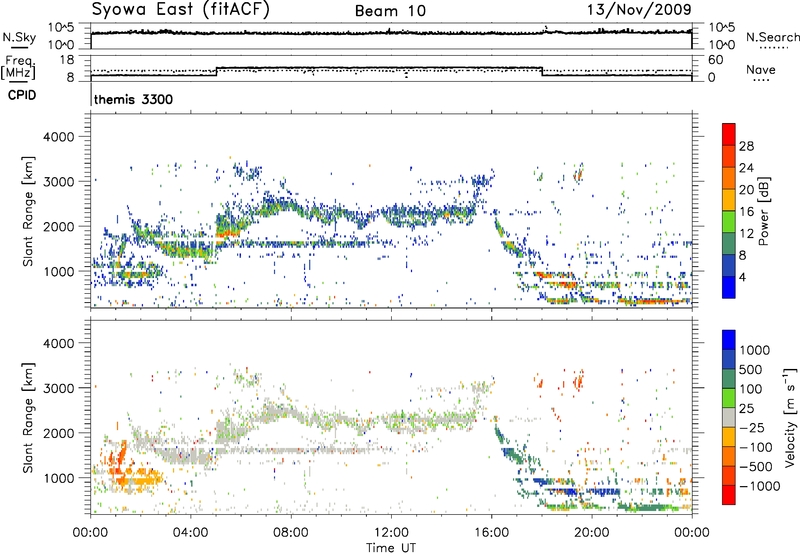Click the 'CPID' label

[x=22, y=95]
